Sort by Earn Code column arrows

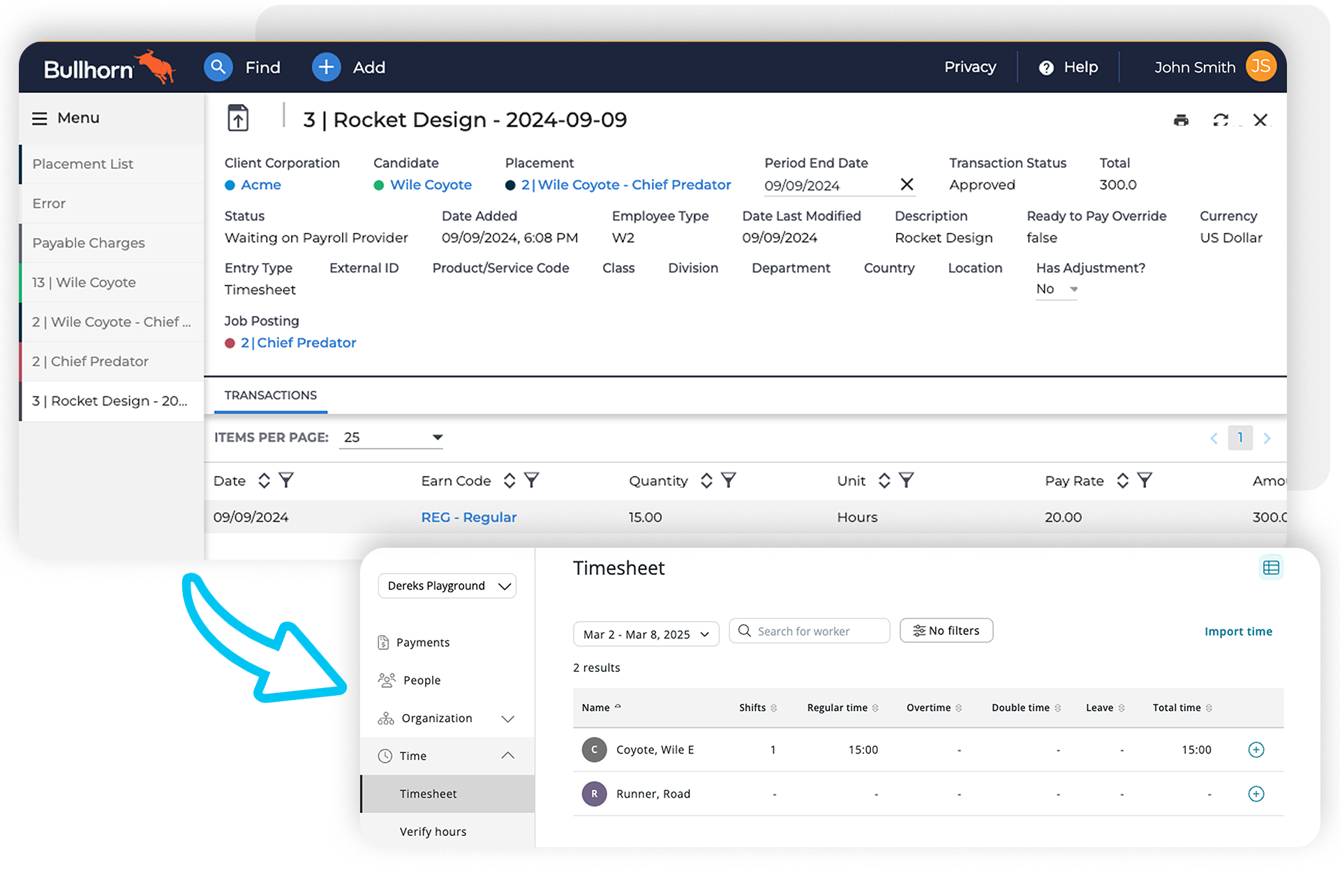pyautogui.click(x=509, y=480)
